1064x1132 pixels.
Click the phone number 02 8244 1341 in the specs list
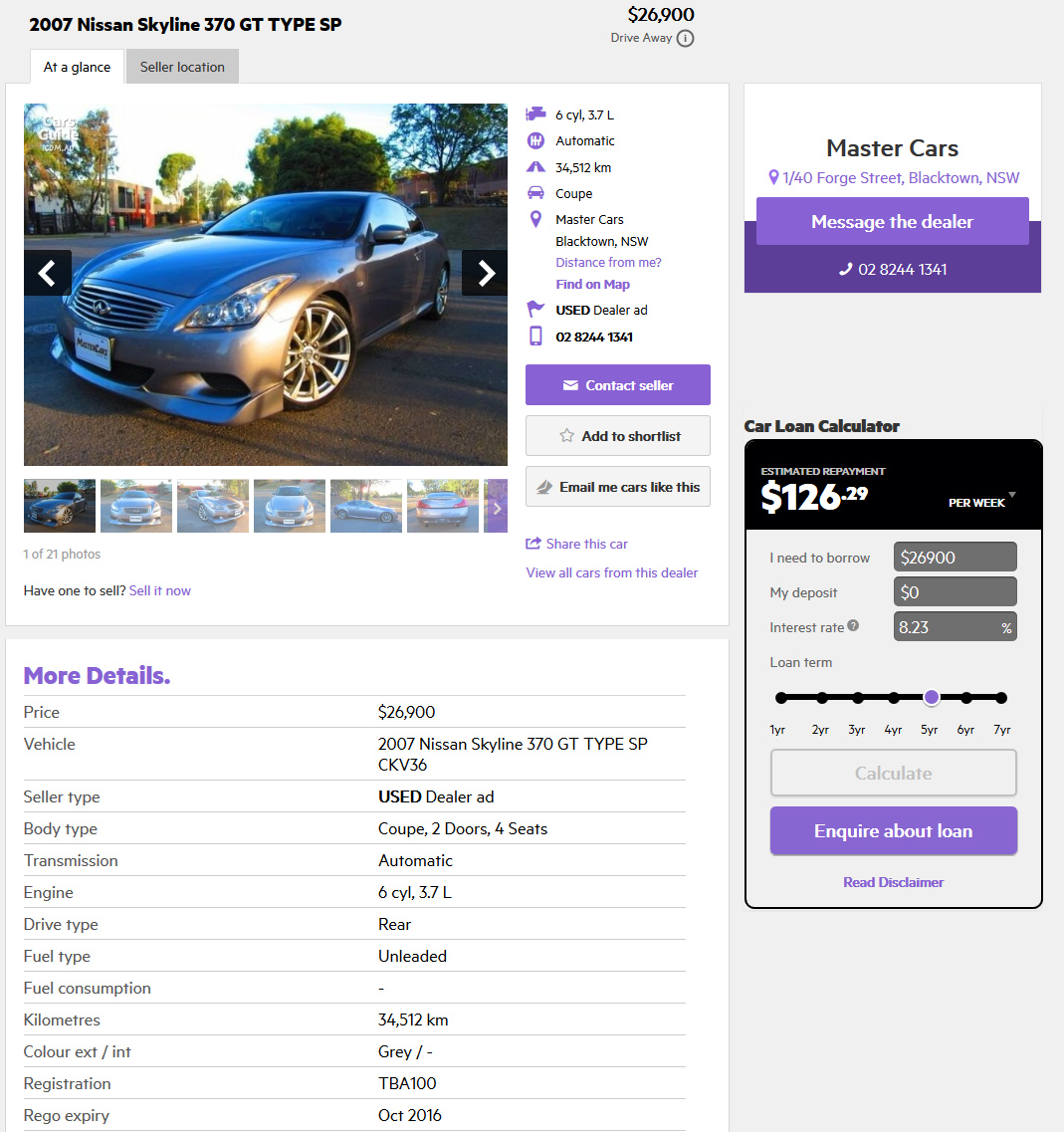point(594,337)
